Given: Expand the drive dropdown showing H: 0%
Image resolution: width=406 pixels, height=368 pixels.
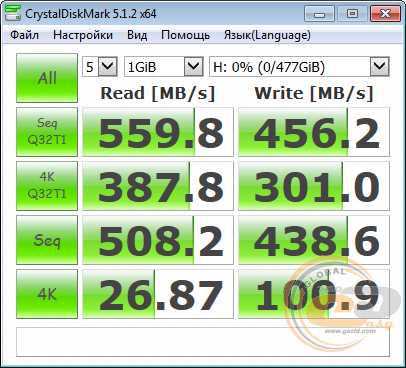Looking at the screenshot, I should (x=299, y=67).
